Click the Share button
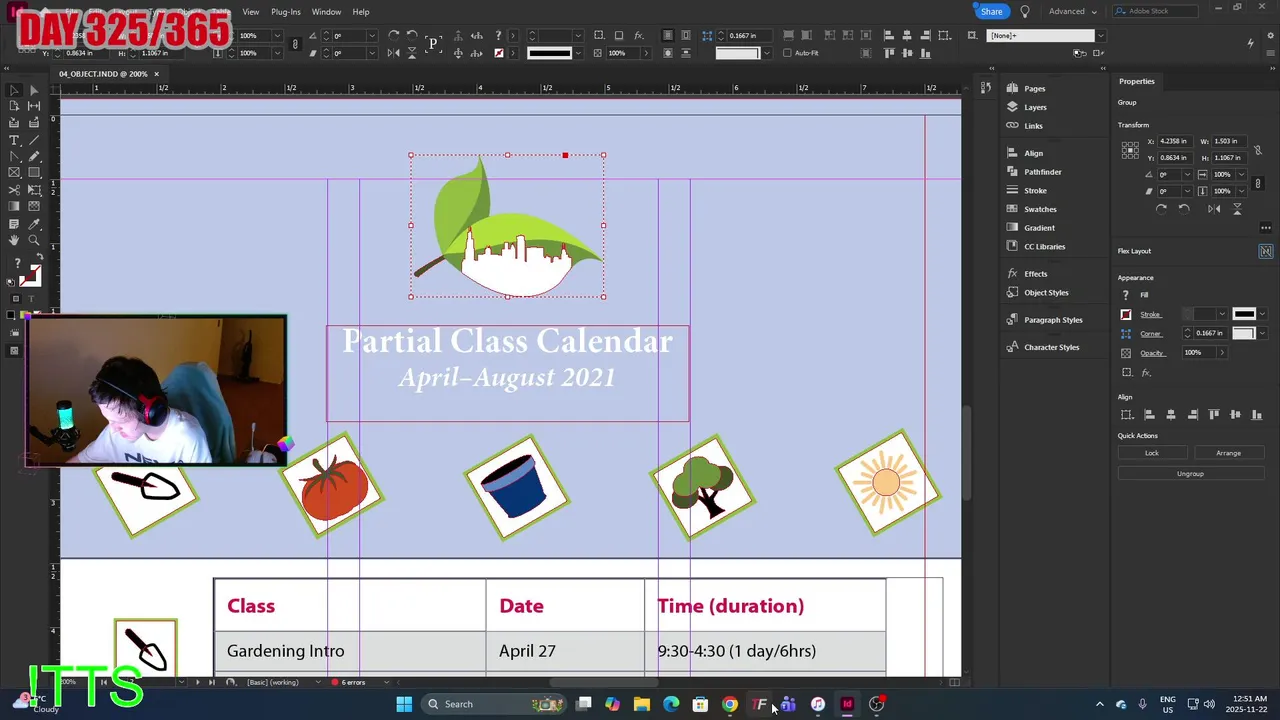Image resolution: width=1280 pixels, height=720 pixels. coord(989,12)
